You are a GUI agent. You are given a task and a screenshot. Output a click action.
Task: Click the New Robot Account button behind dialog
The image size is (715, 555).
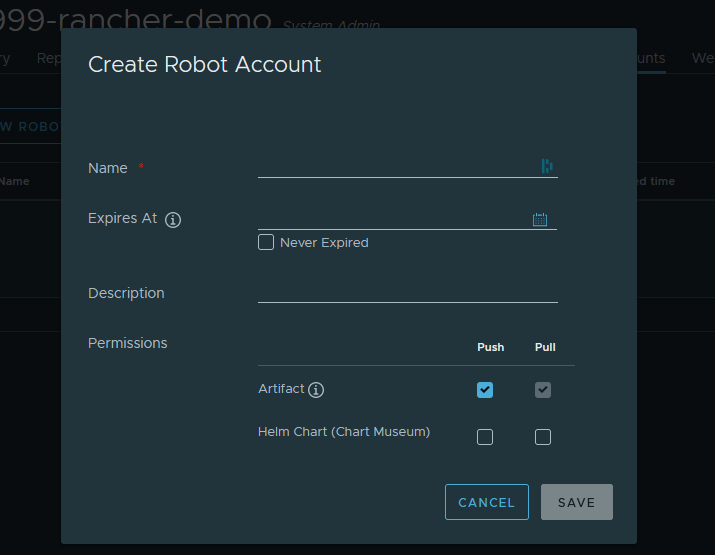click(x=30, y=127)
